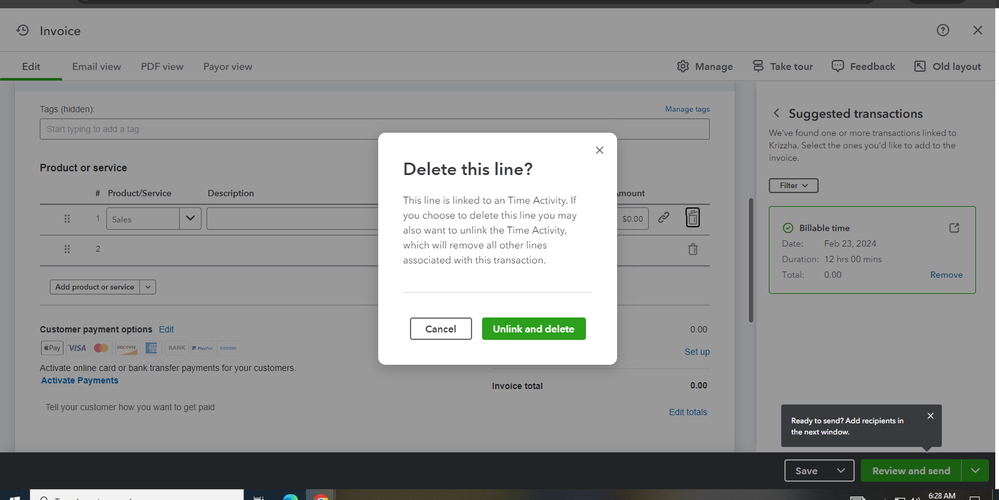999x500 pixels.
Task: Expand the Sales product dropdown arrow
Action: [x=190, y=218]
